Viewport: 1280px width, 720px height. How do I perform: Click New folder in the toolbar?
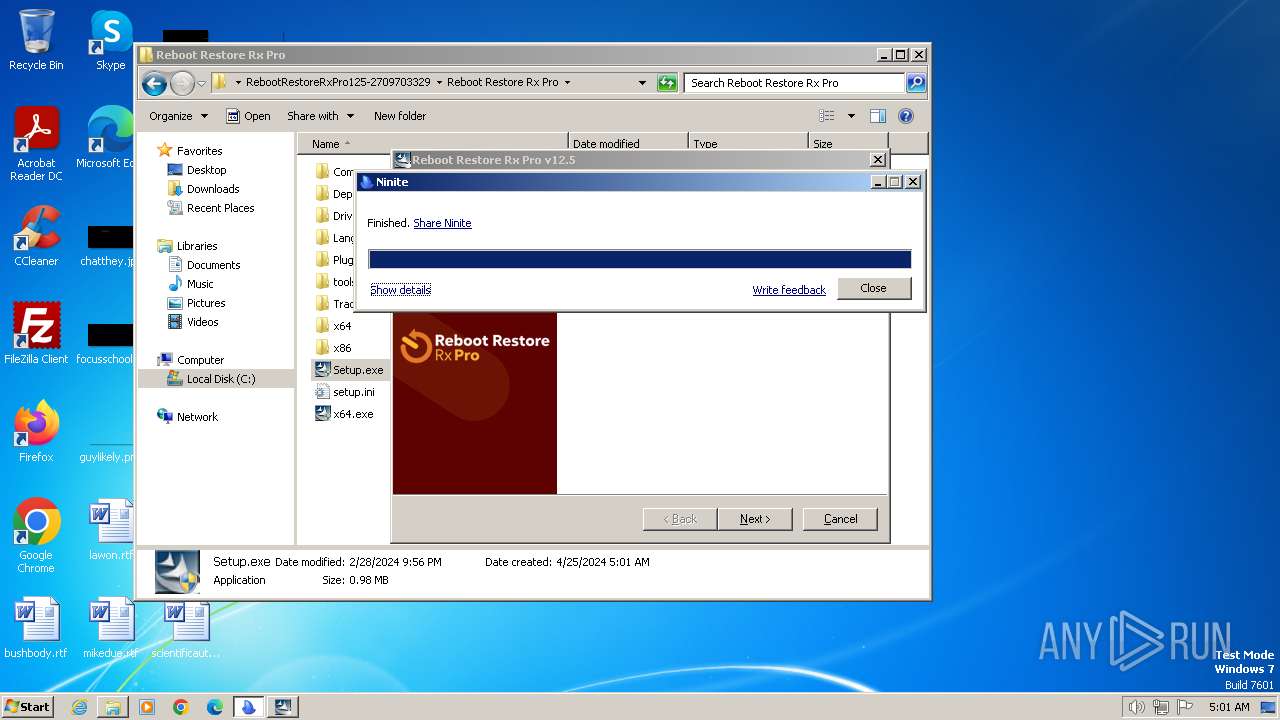pos(400,116)
